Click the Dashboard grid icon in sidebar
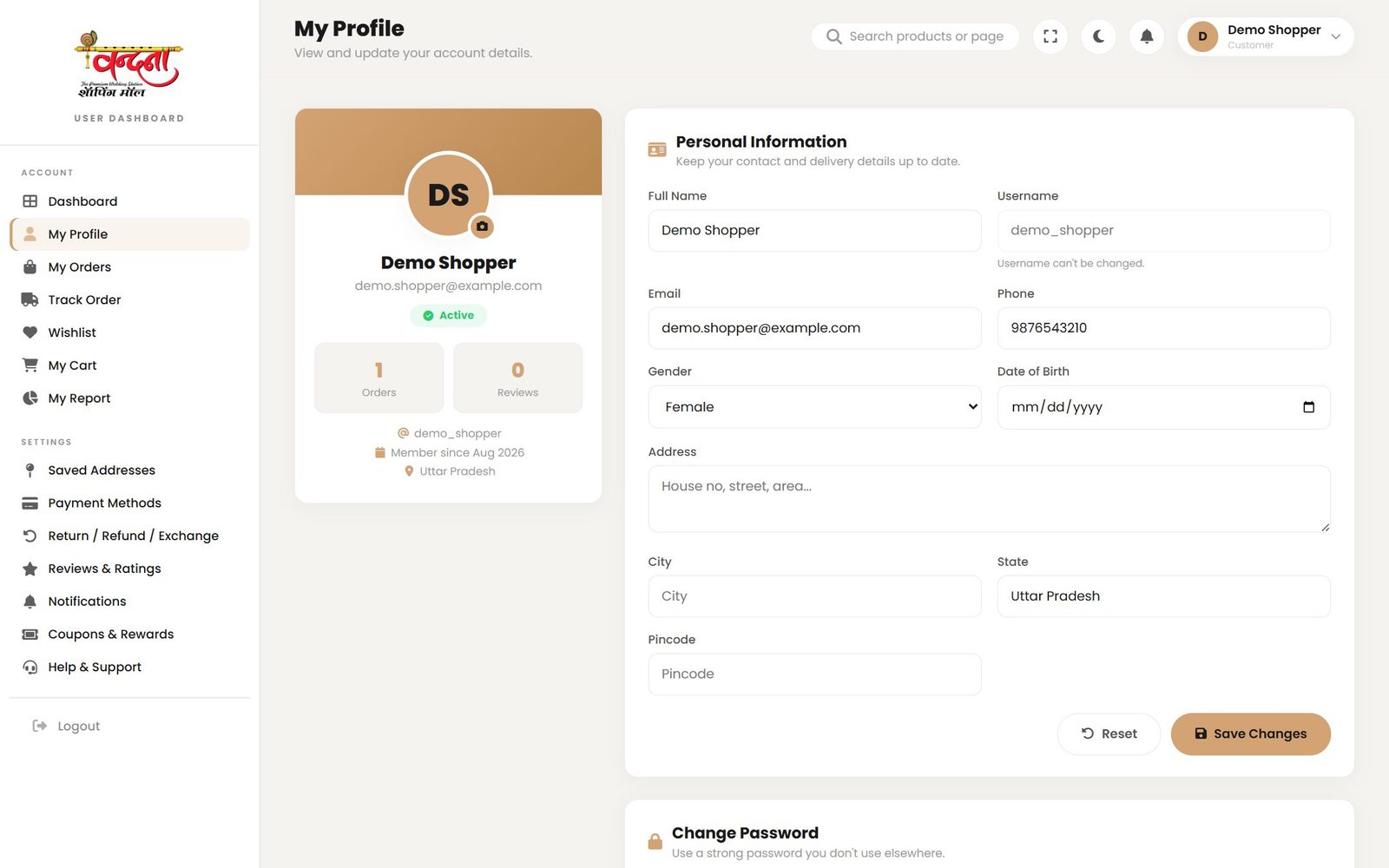Image resolution: width=1389 pixels, height=868 pixels. (30, 201)
